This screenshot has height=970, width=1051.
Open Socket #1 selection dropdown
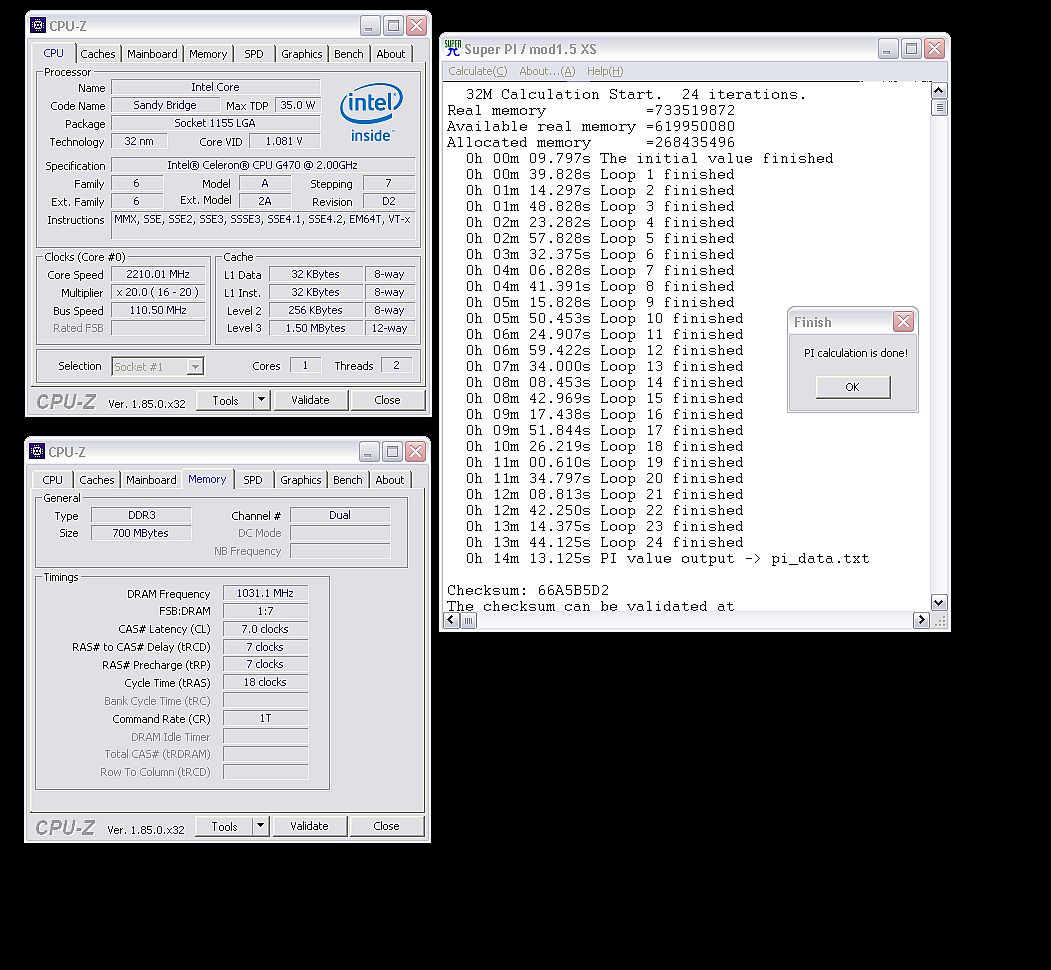click(x=158, y=367)
